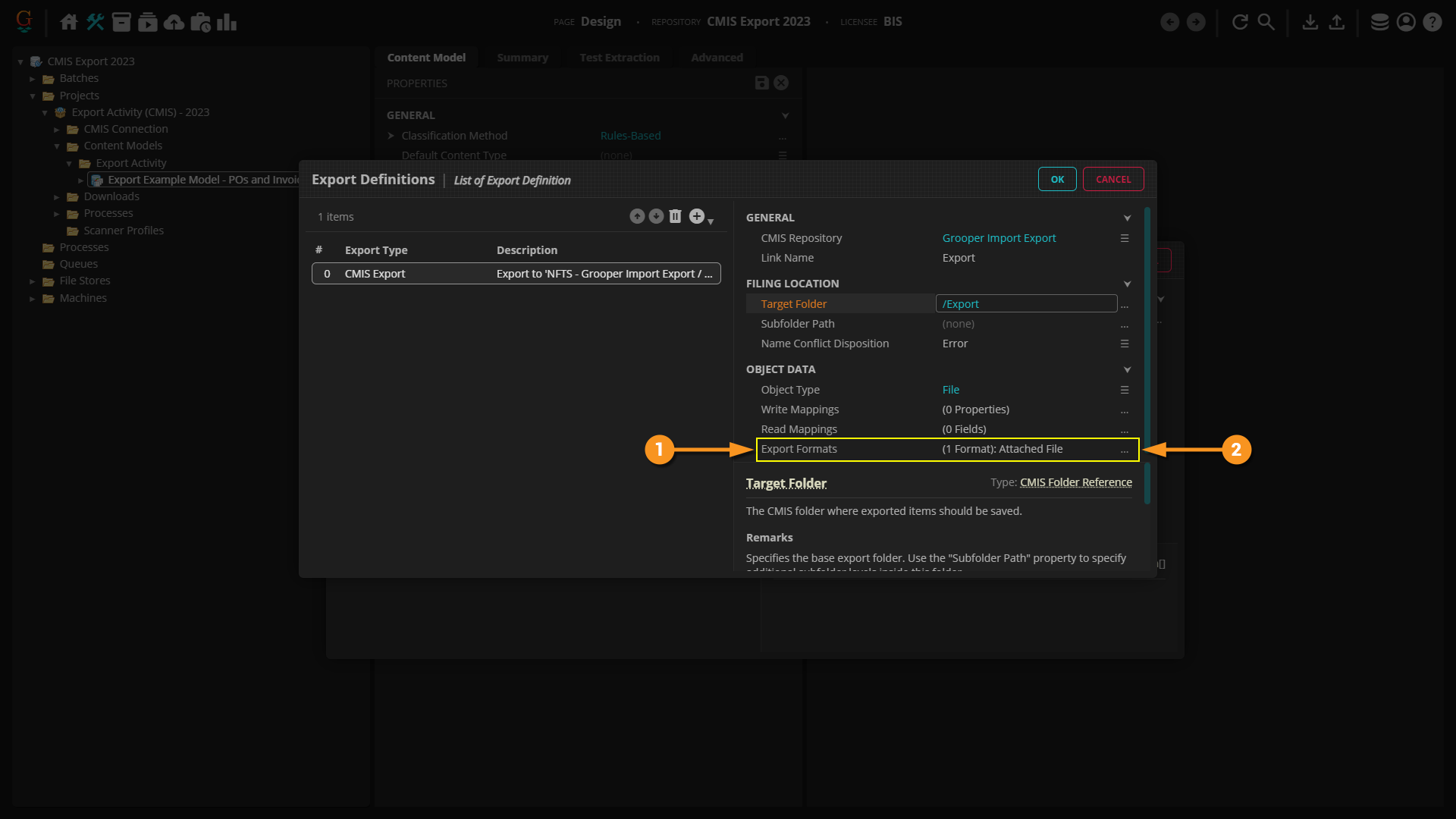Click the Home icon in top toolbar
The width and height of the screenshot is (1456, 819).
coord(69,22)
